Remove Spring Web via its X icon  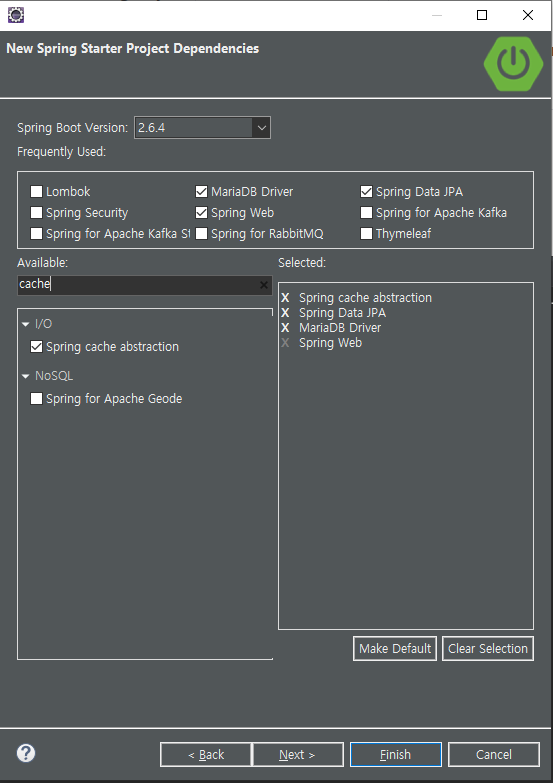coord(285,343)
